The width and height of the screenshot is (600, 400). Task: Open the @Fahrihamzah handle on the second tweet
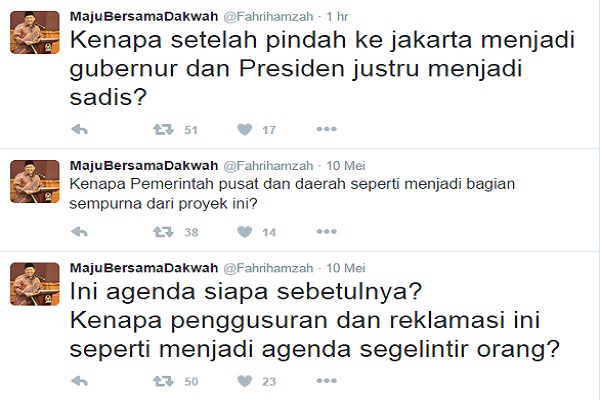[268, 166]
